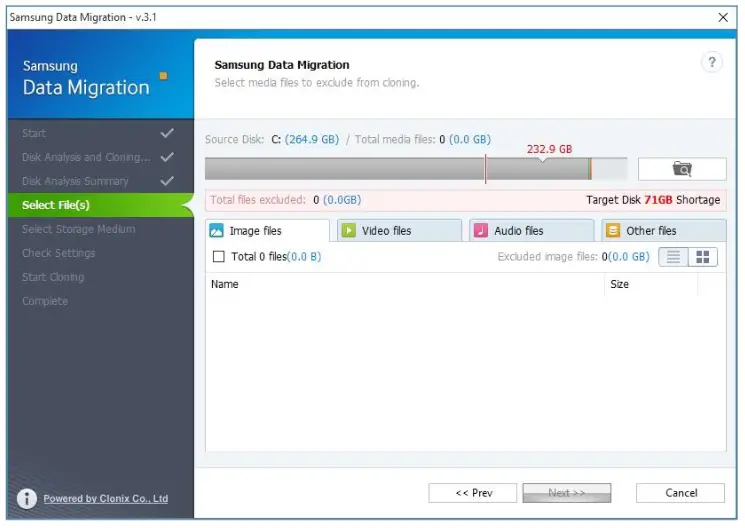Click Select media files to exclude subtitle

pyautogui.click(x=317, y=83)
